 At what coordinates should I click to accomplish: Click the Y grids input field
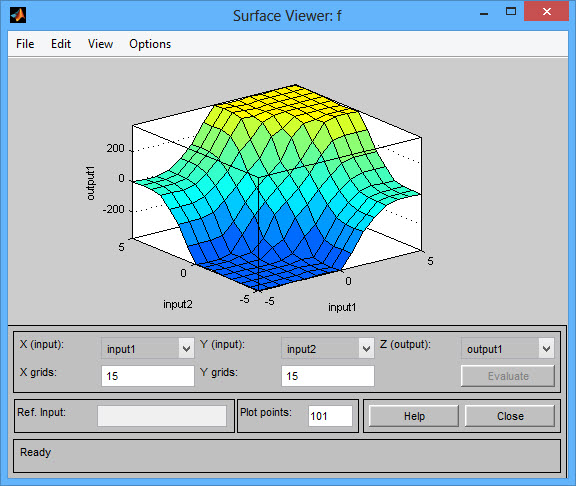328,376
